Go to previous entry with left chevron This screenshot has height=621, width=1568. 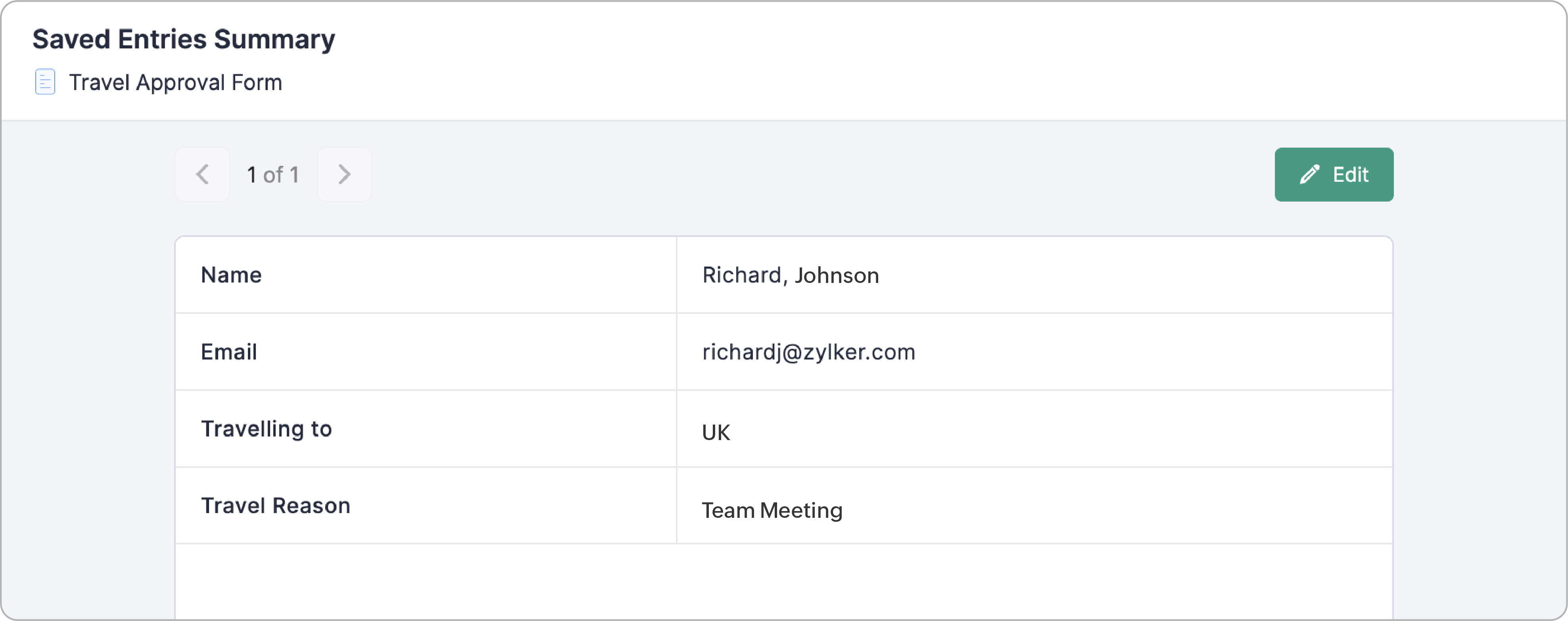click(202, 175)
